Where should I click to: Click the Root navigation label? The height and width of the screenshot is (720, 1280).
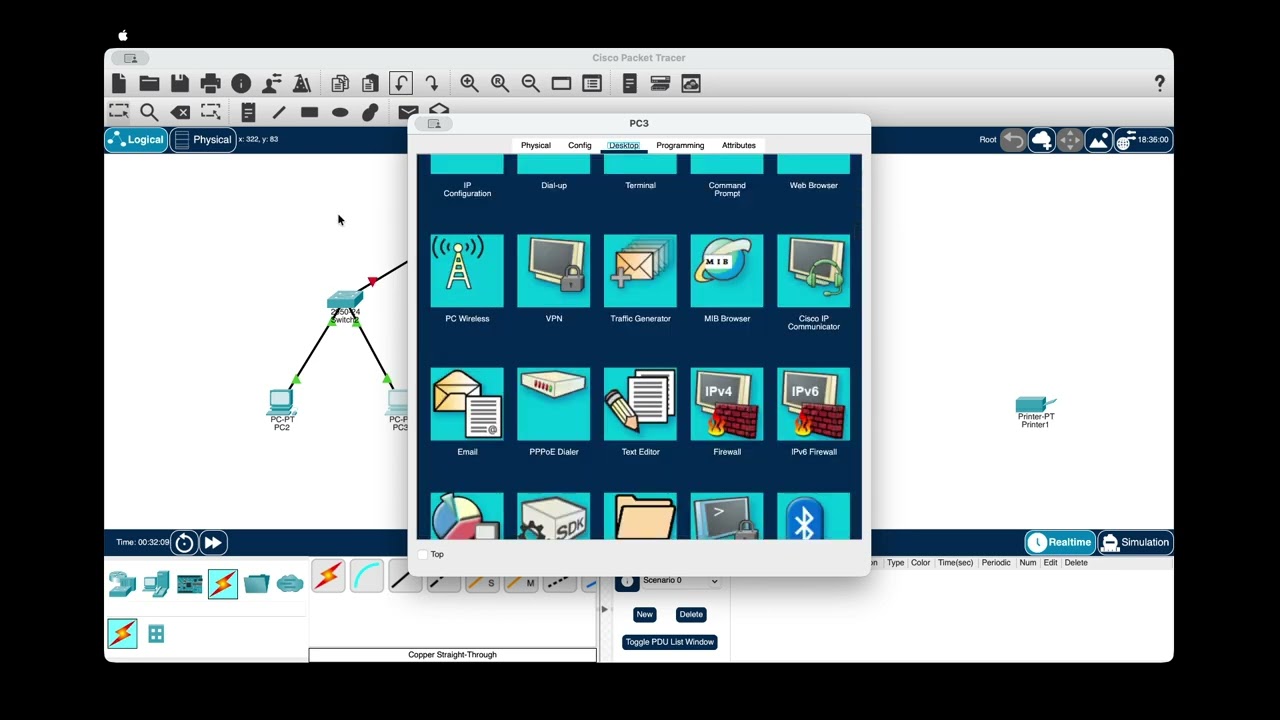988,140
